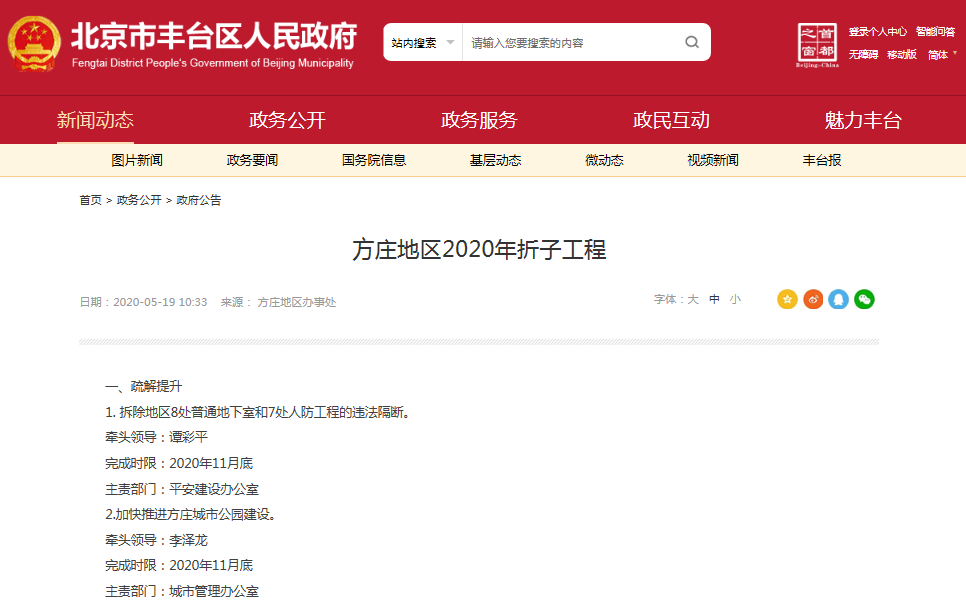
Task: Open the 简体 language dropdown
Action: point(940,53)
